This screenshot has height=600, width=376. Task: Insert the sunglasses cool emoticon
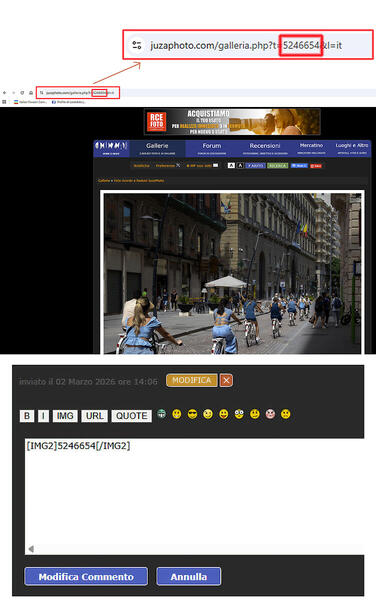click(x=192, y=414)
